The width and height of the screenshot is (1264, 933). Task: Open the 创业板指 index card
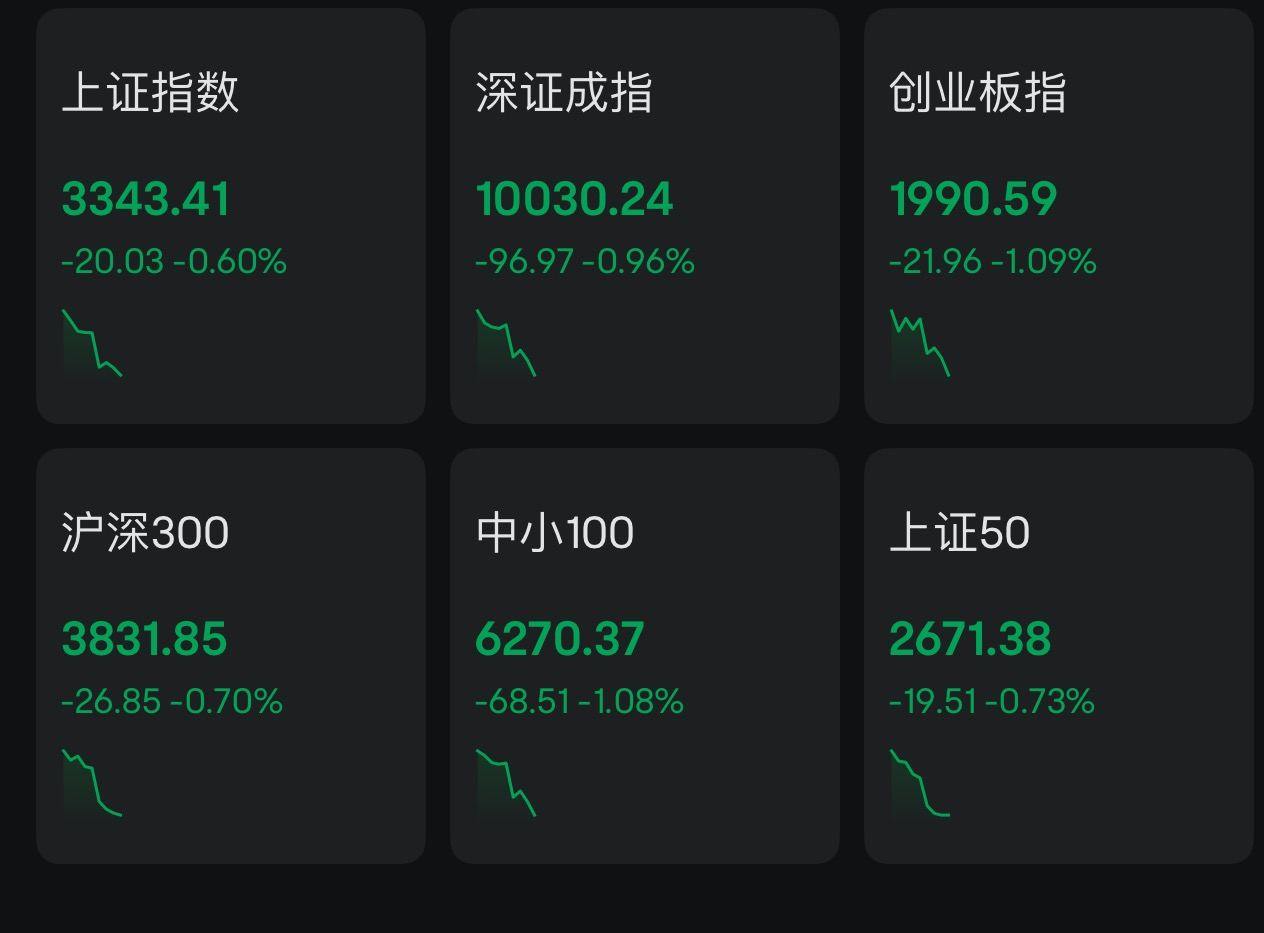point(1059,216)
